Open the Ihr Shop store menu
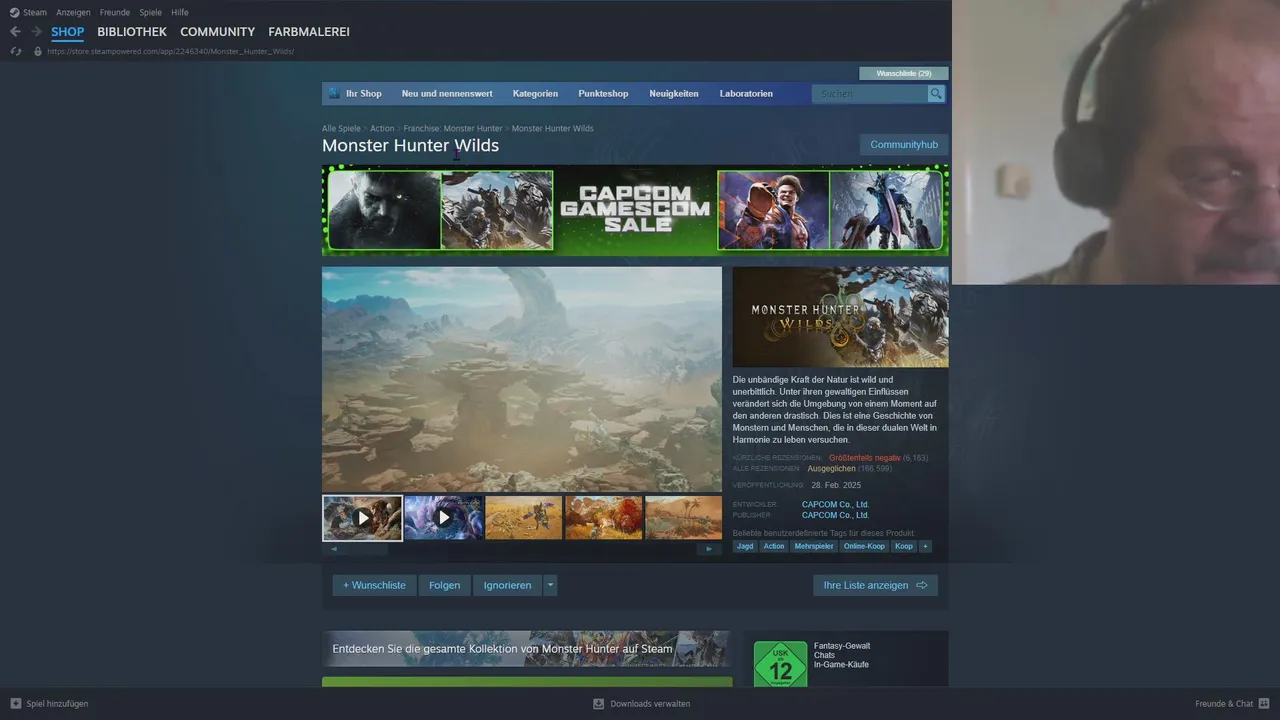The height and width of the screenshot is (720, 1280). [364, 93]
